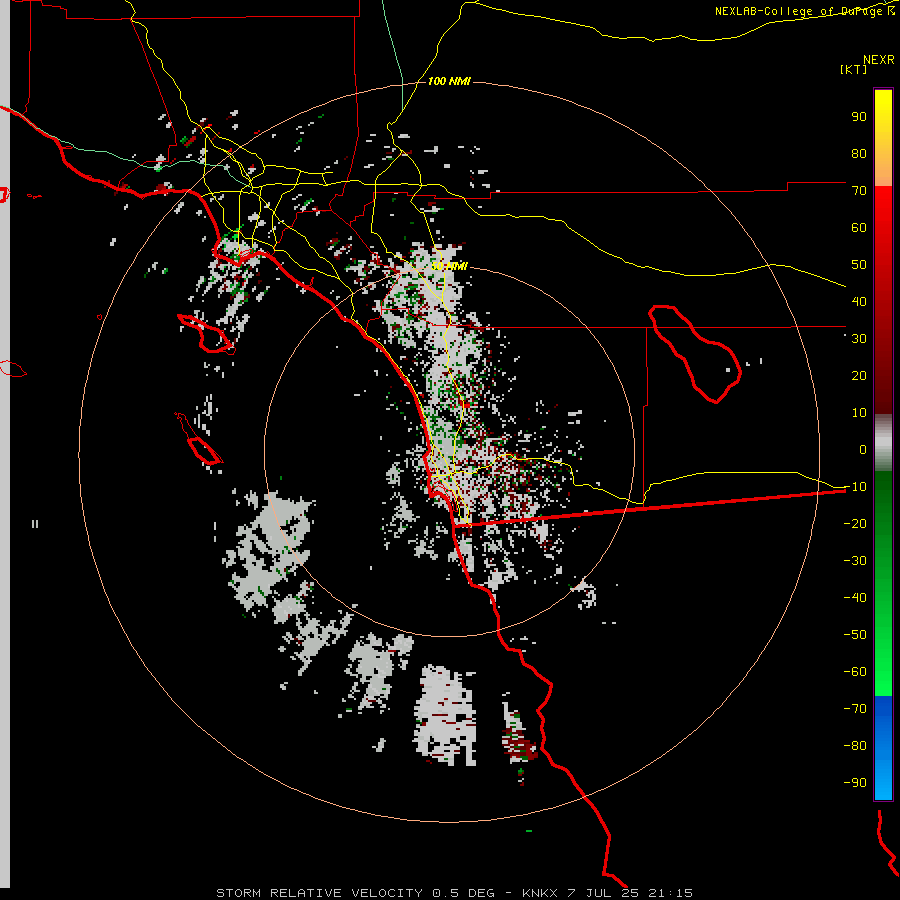This screenshot has width=900, height=900.
Task: Click the -60 value on the velocity scale
Action: 855,672
